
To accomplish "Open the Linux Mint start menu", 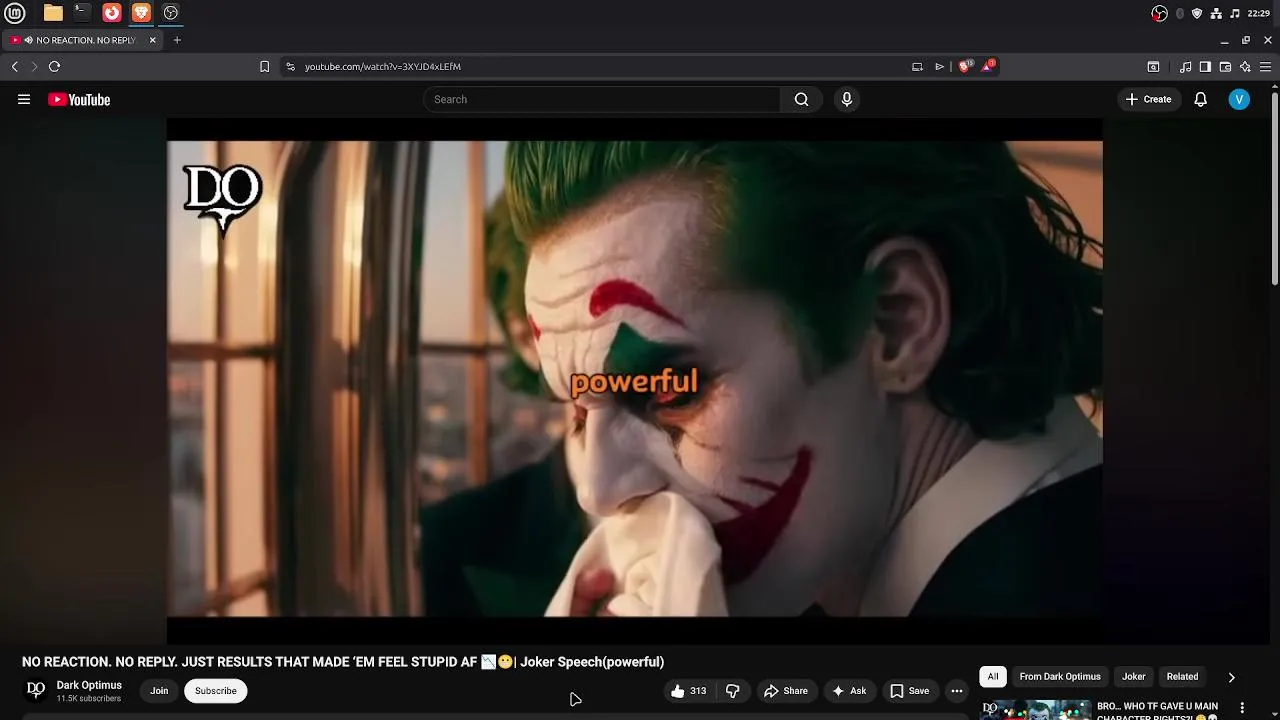I will pos(15,13).
